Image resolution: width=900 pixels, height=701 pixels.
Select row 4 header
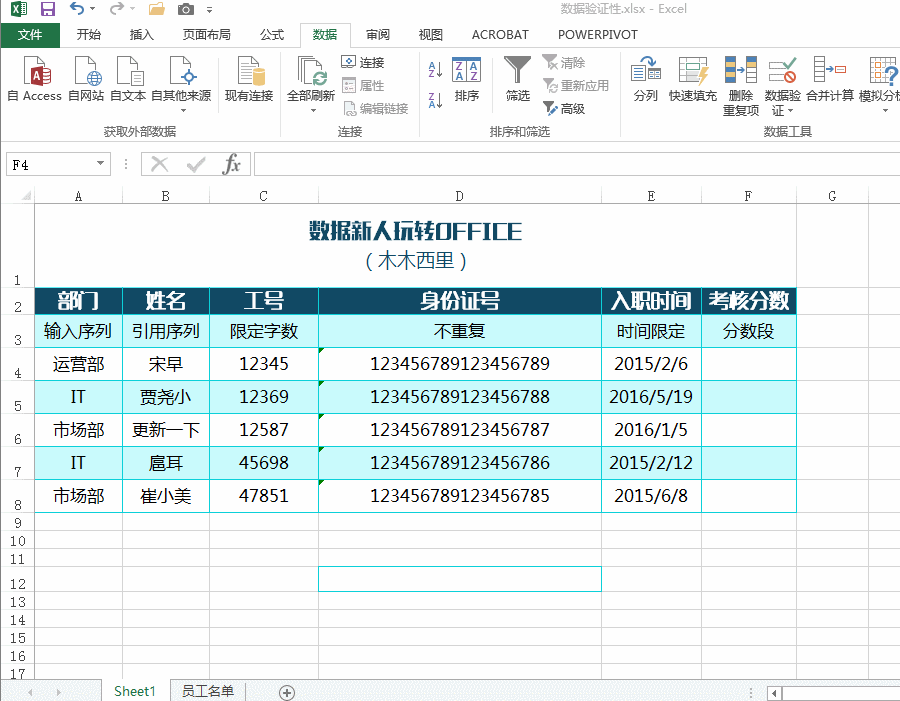(18, 364)
